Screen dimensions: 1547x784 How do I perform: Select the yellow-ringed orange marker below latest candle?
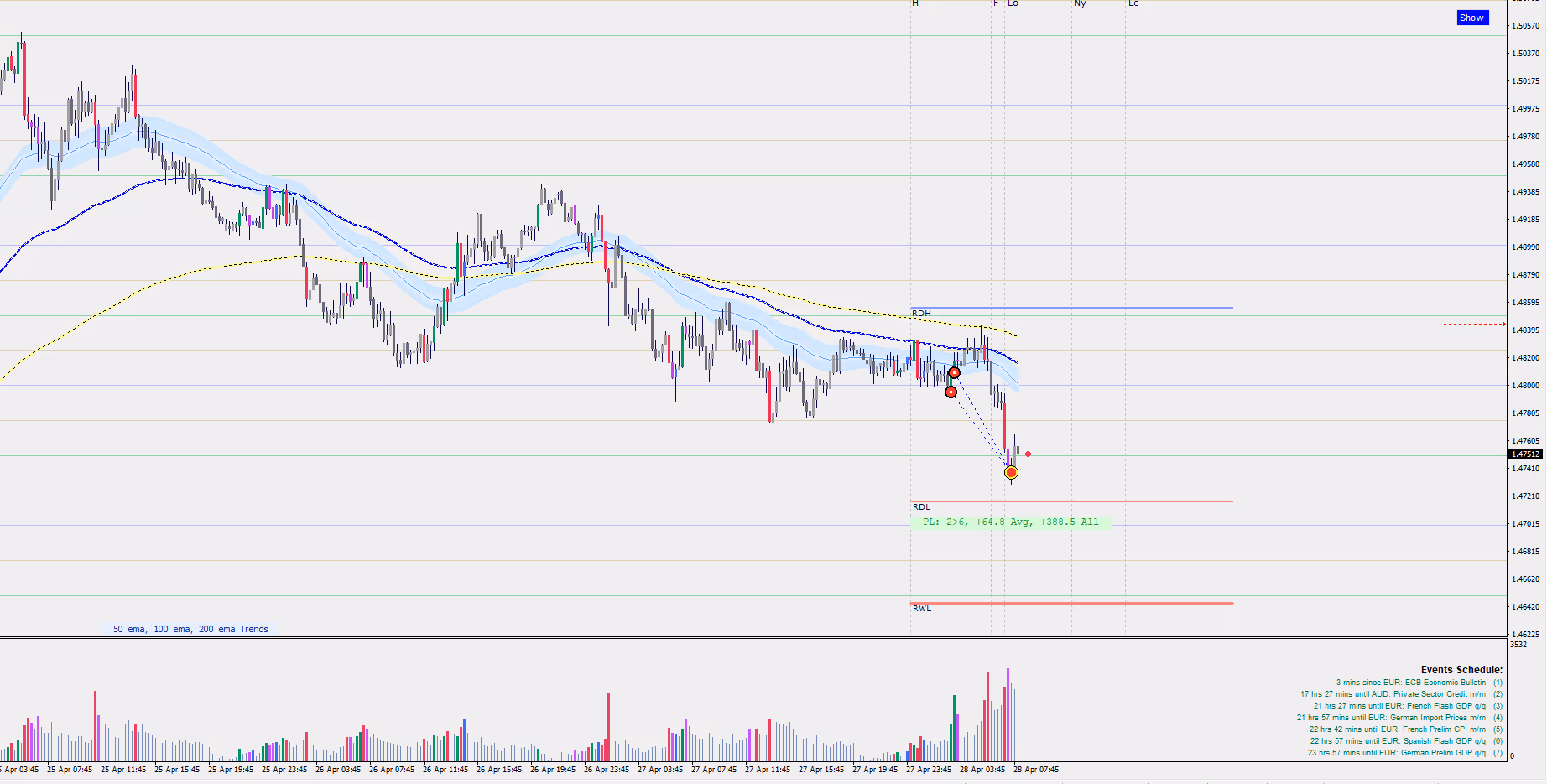click(x=1011, y=473)
